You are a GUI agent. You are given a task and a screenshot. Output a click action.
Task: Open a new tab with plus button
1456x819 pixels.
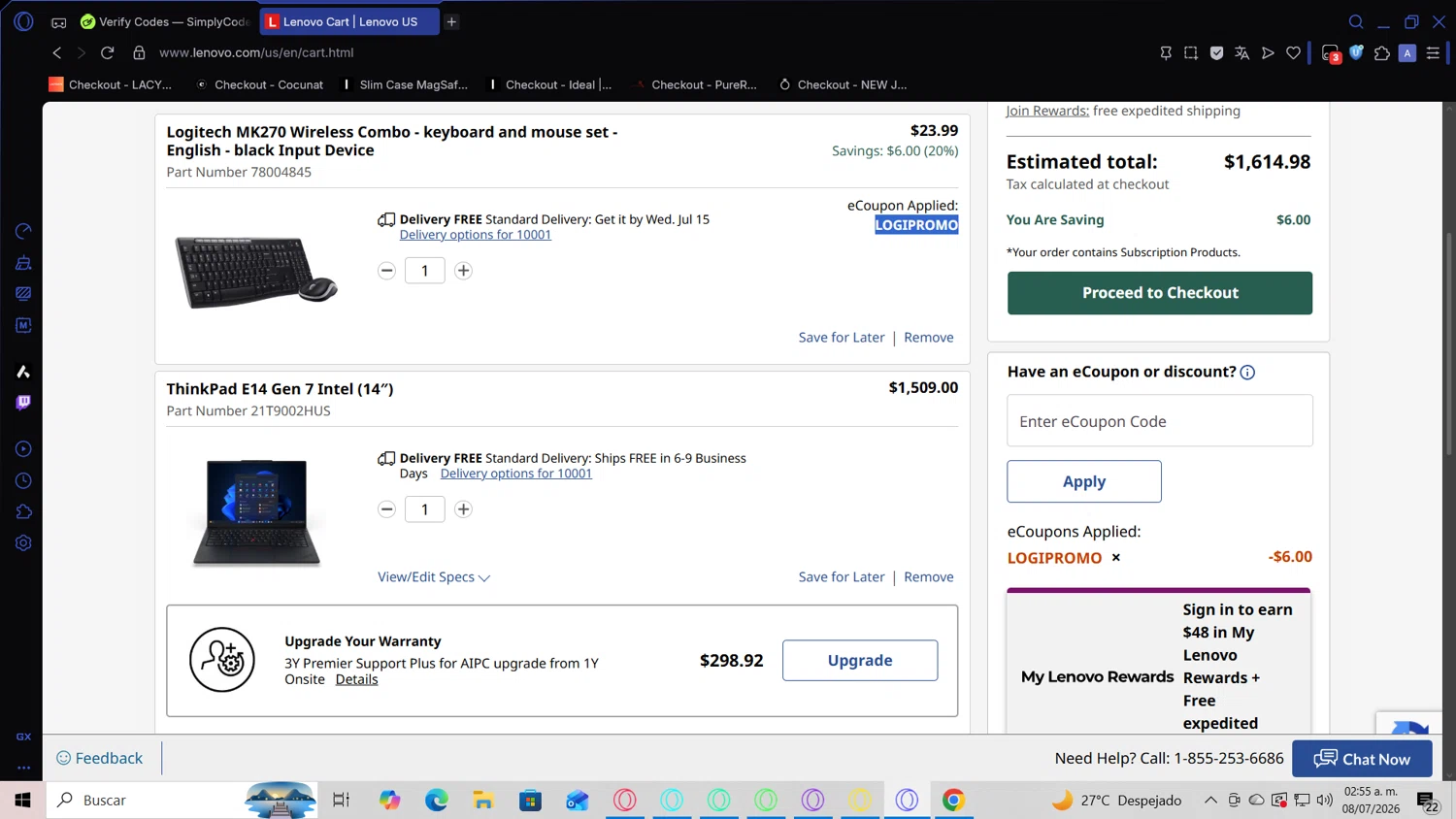(x=451, y=21)
